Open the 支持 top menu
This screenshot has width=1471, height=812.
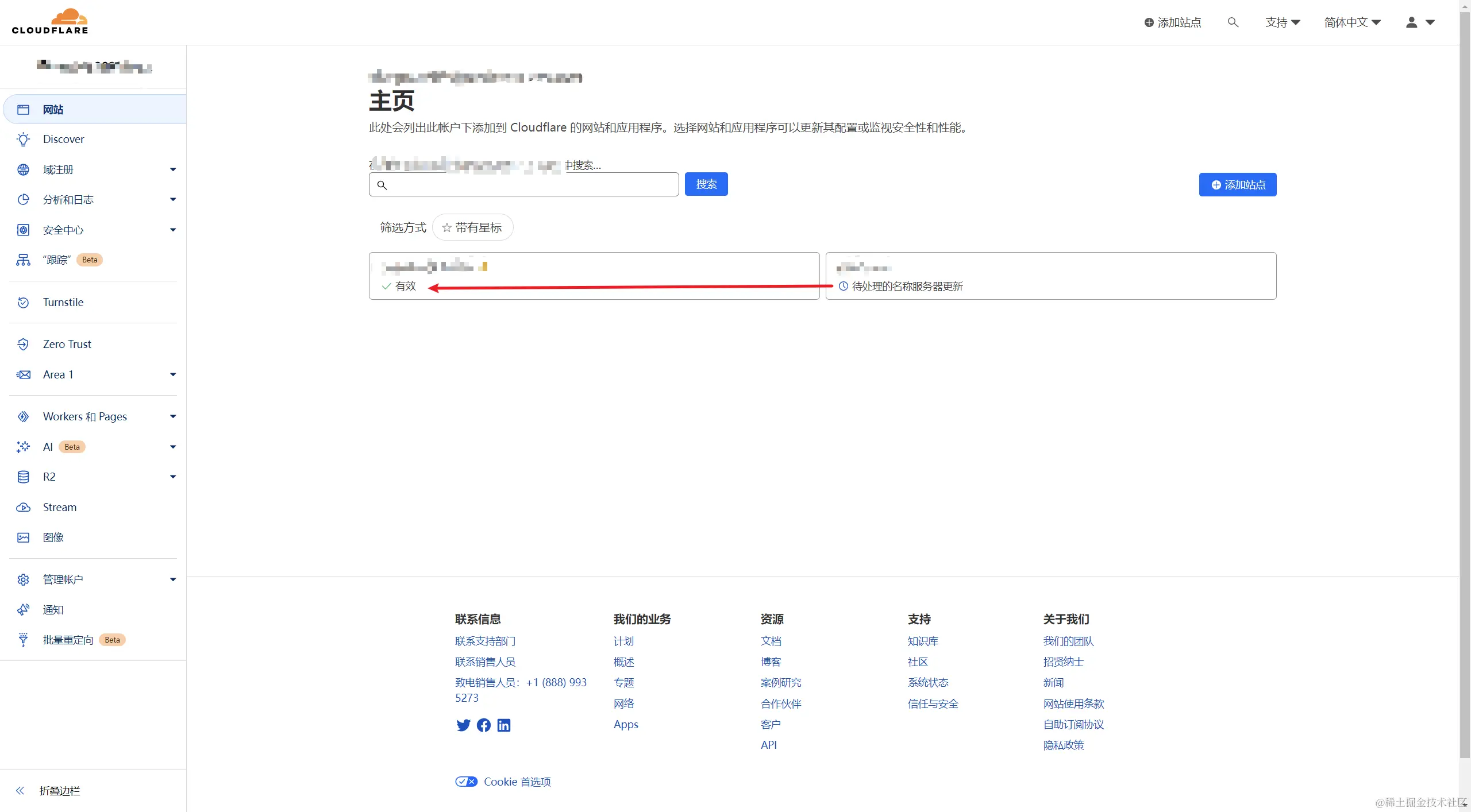tap(1282, 22)
